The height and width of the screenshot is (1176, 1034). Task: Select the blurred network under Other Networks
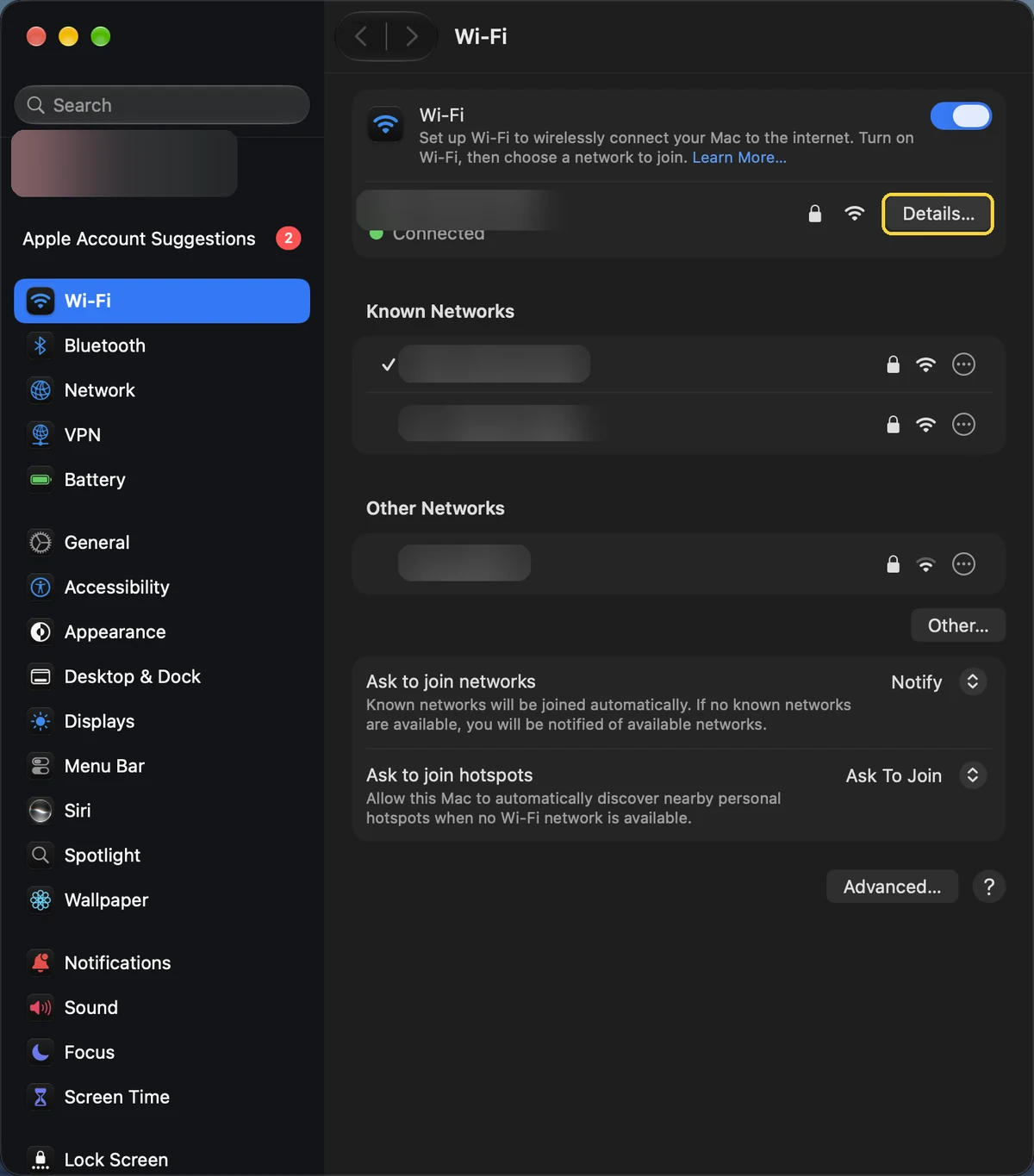(x=464, y=563)
